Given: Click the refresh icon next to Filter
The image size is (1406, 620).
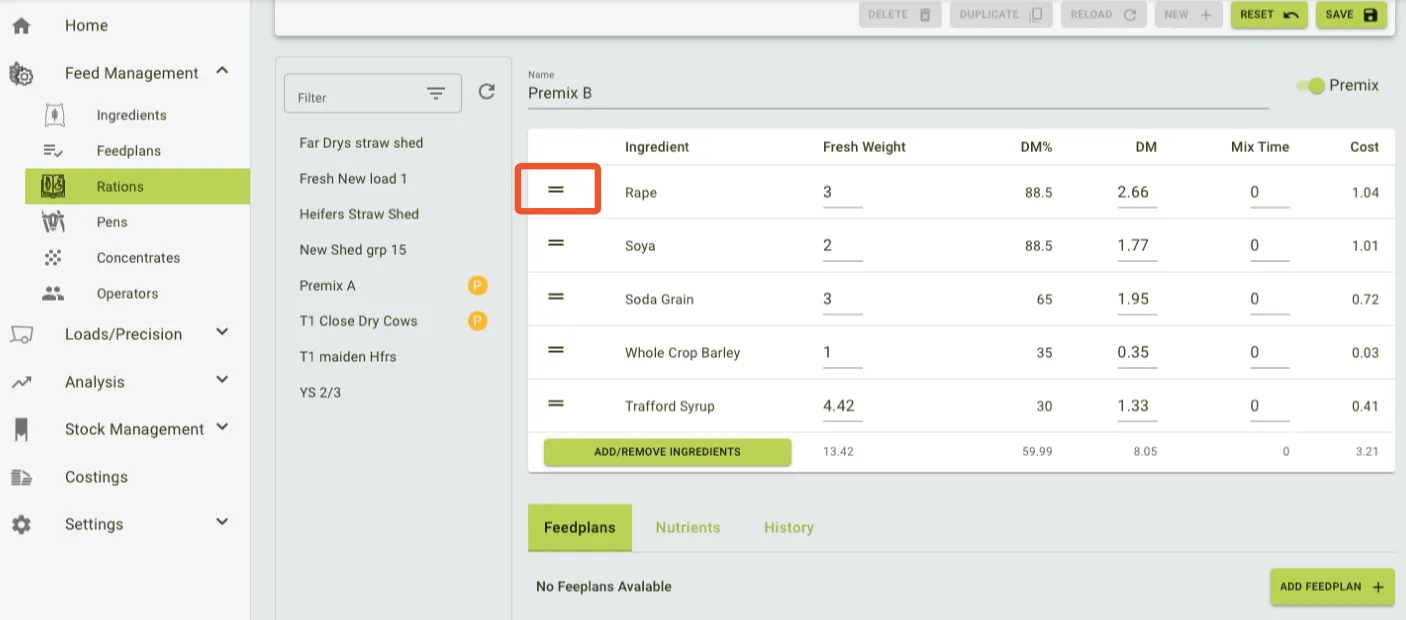Looking at the screenshot, I should coord(487,92).
